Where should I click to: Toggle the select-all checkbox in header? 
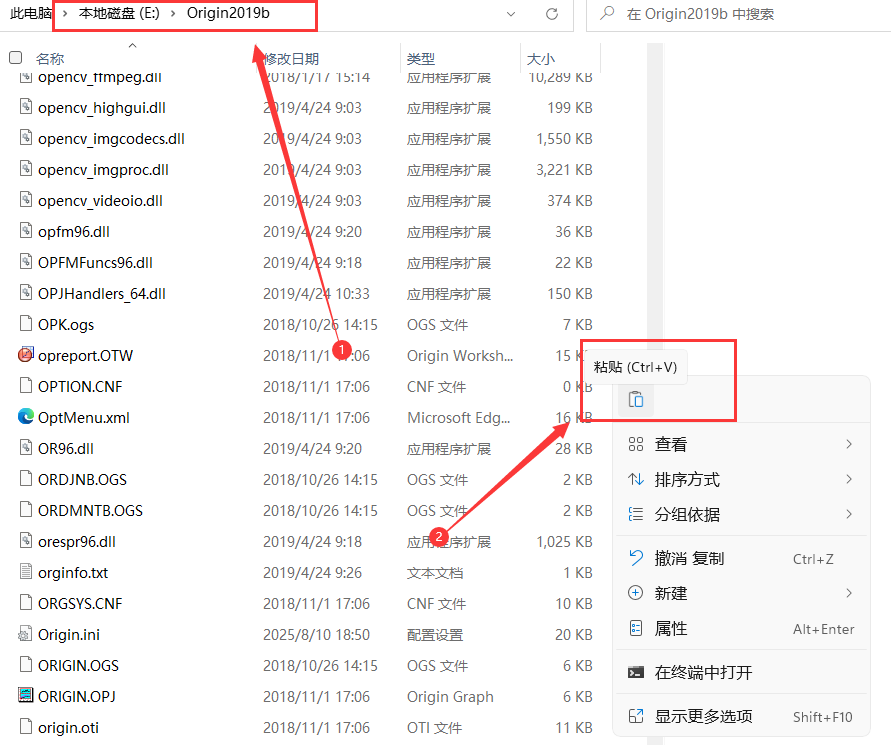[x=16, y=57]
